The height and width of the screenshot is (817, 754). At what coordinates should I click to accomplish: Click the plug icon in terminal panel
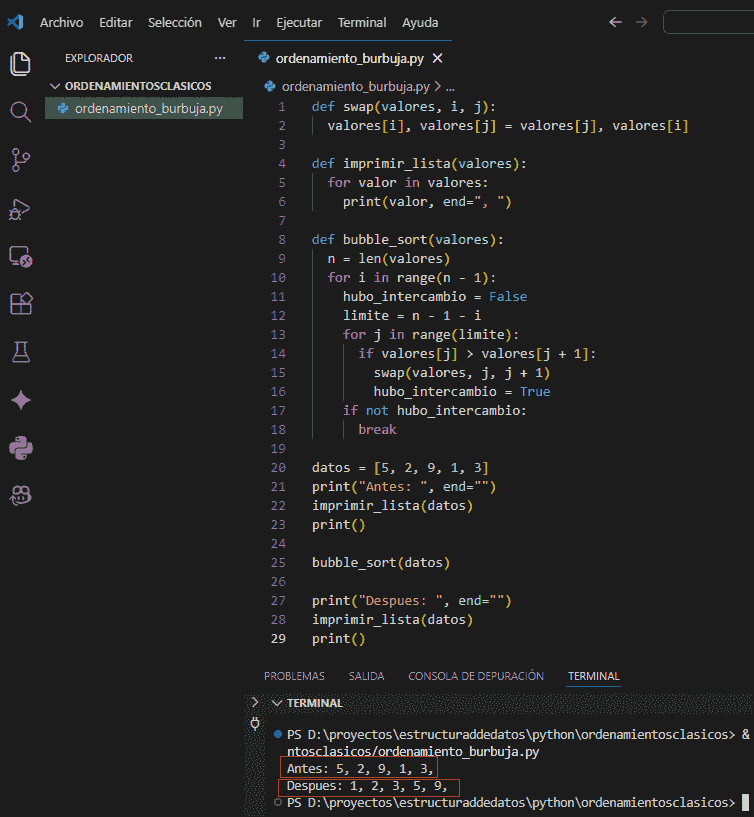[x=255, y=723]
